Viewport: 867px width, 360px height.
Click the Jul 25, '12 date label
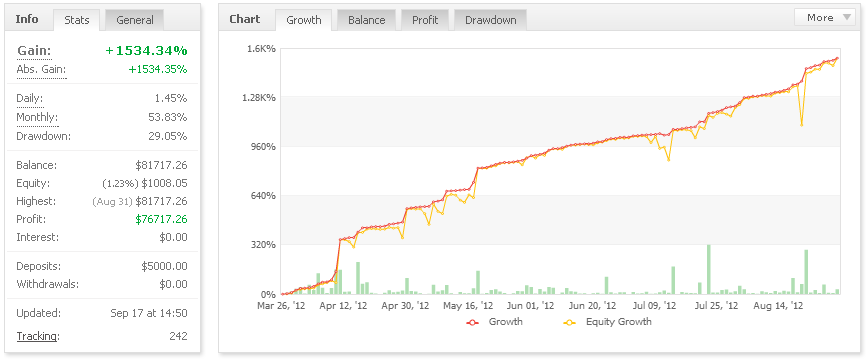coord(717,305)
